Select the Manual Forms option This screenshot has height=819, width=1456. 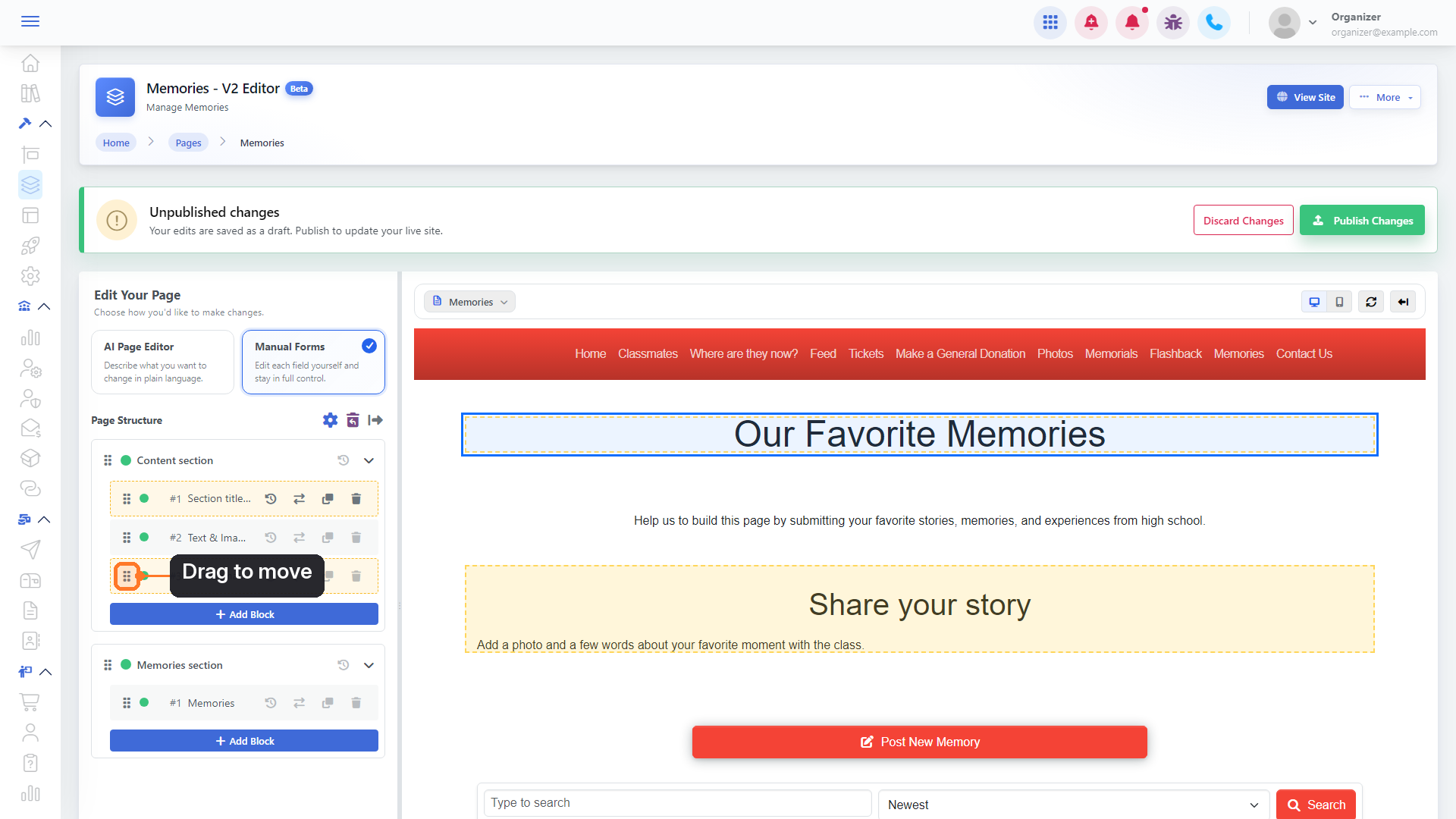313,362
